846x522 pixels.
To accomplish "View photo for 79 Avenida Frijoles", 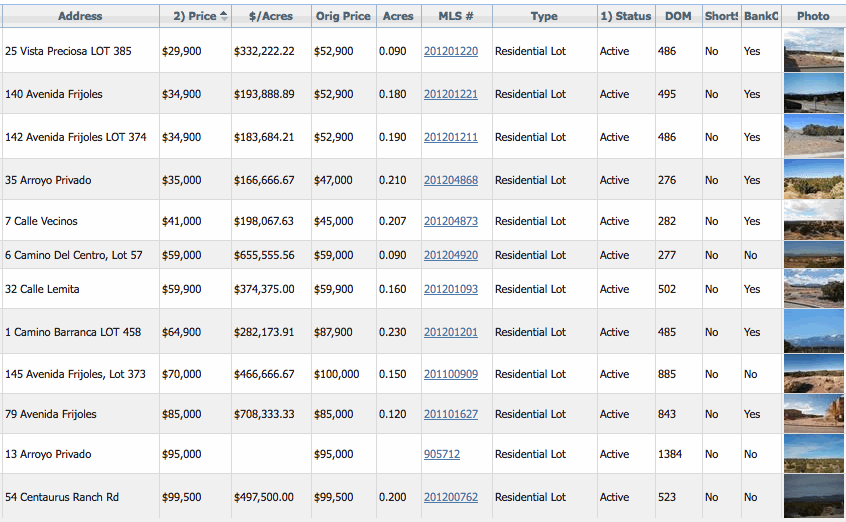I will click(814, 413).
